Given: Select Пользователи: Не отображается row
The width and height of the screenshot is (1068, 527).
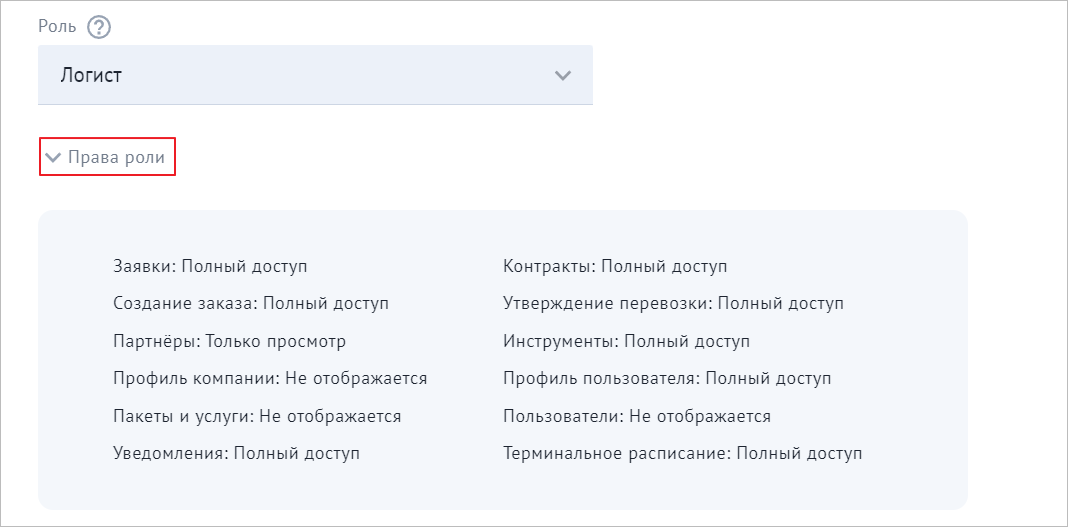Looking at the screenshot, I should 637,415.
